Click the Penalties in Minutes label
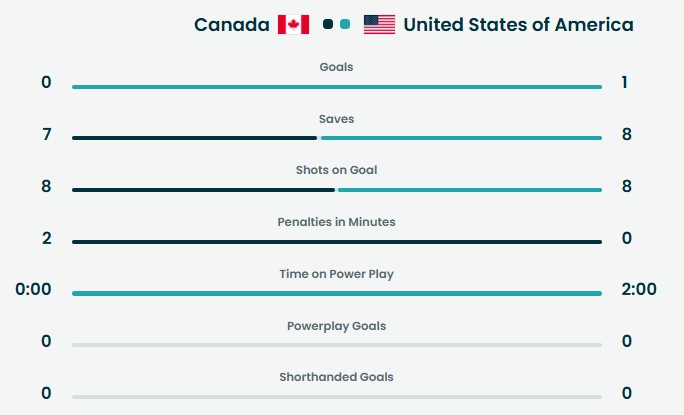The width and height of the screenshot is (684, 415). click(336, 222)
